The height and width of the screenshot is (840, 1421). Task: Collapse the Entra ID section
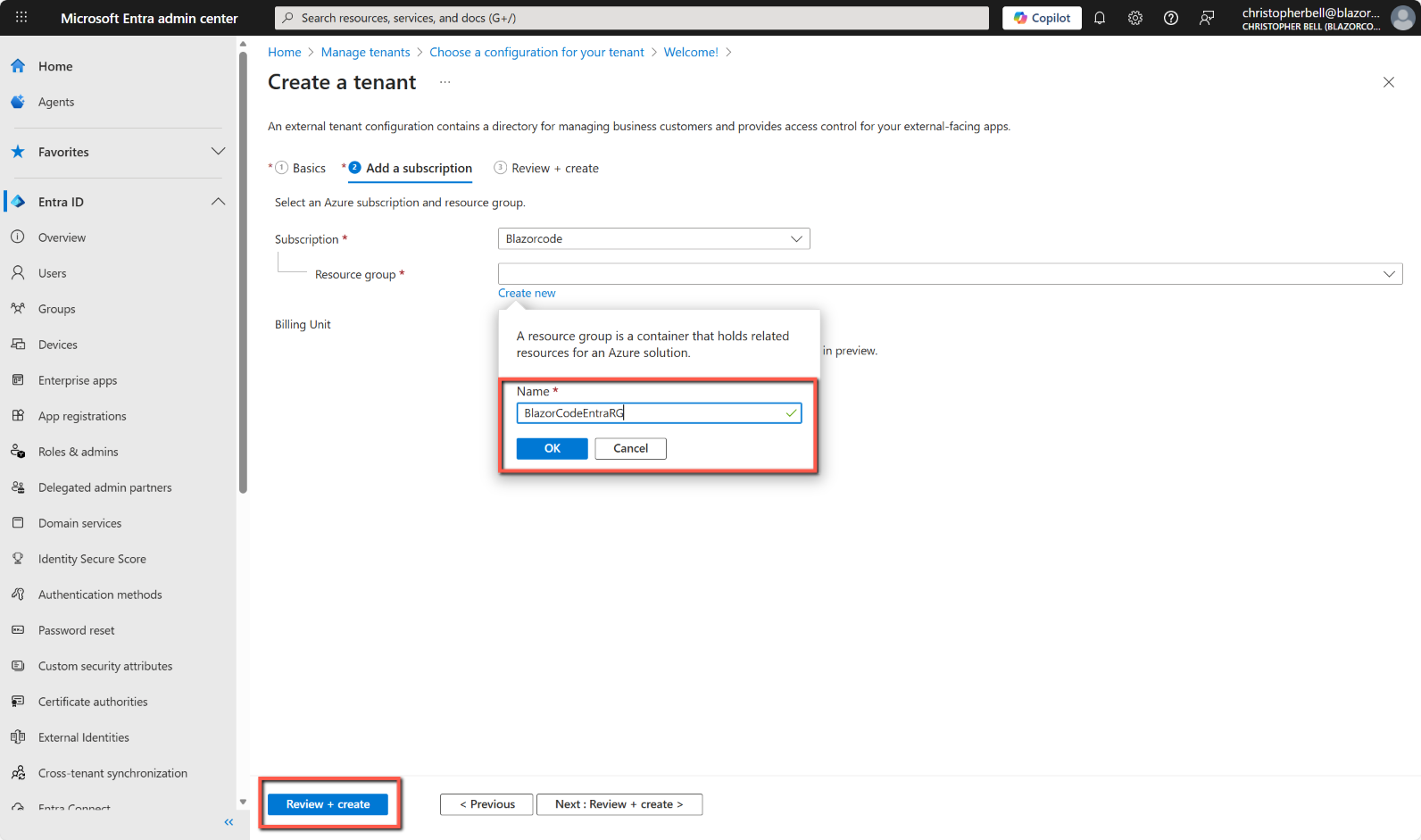pyautogui.click(x=218, y=202)
